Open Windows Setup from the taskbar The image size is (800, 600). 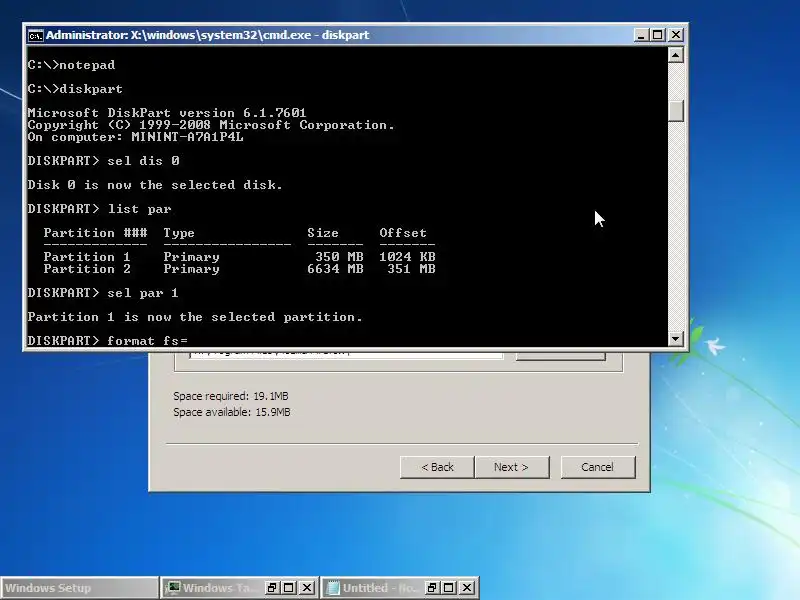click(x=79, y=588)
